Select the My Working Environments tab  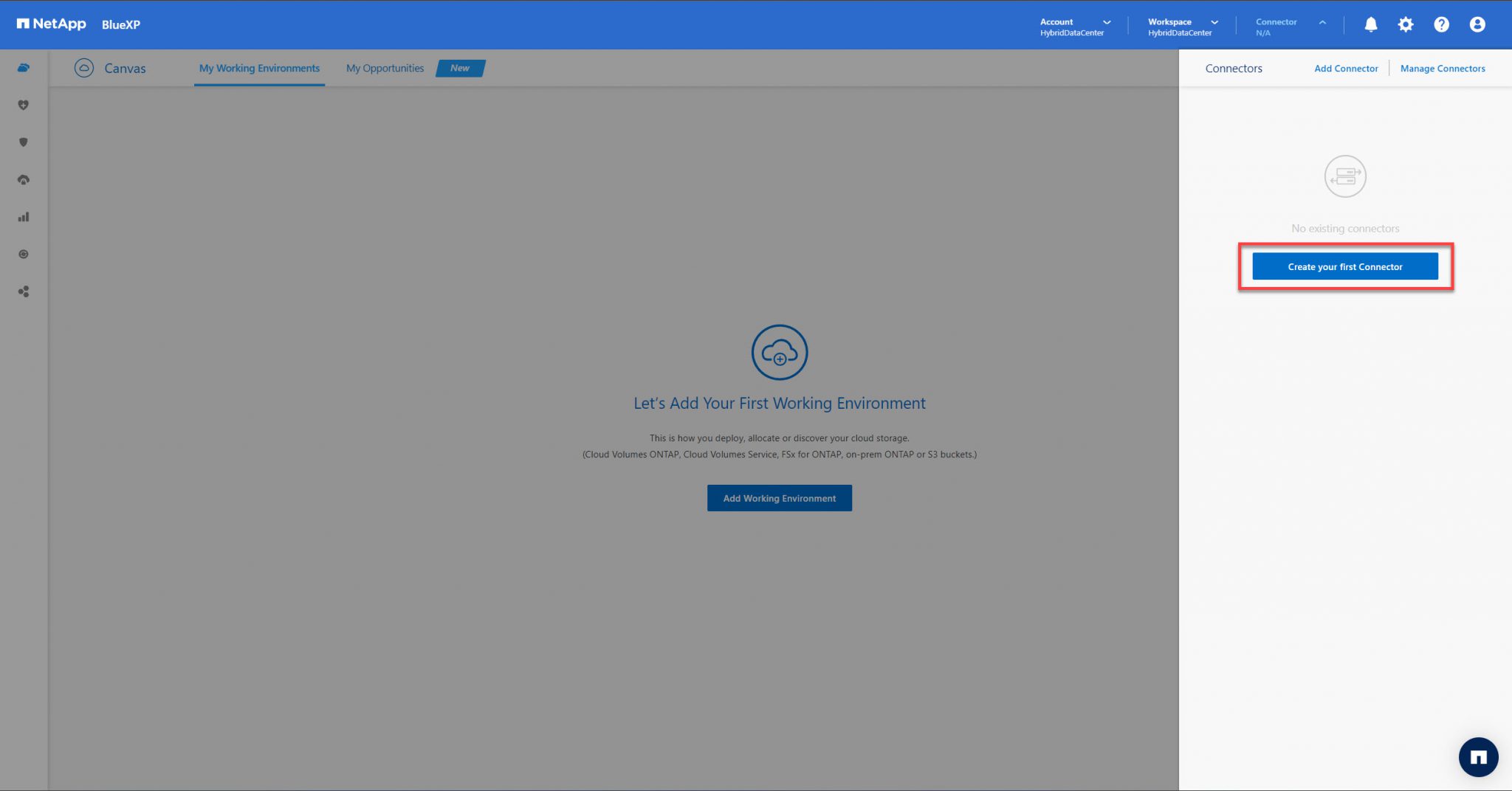pos(259,68)
